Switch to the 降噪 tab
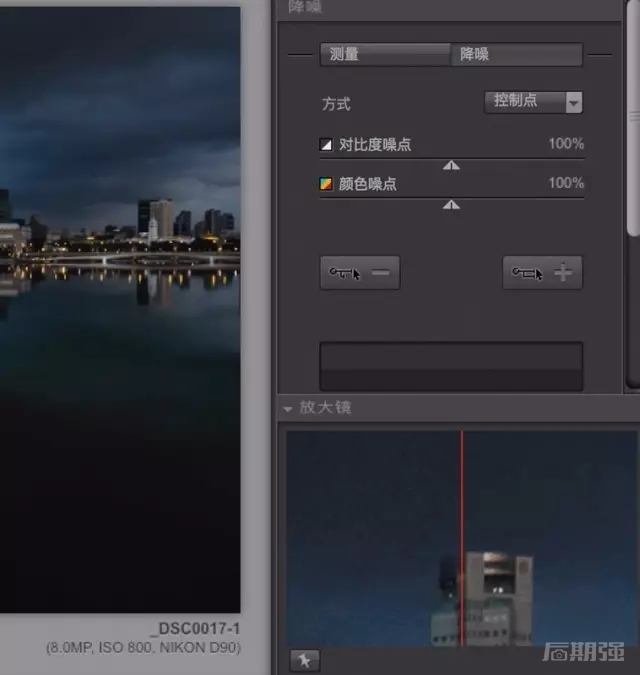Screen dimensions: 640x675 [x=517, y=54]
